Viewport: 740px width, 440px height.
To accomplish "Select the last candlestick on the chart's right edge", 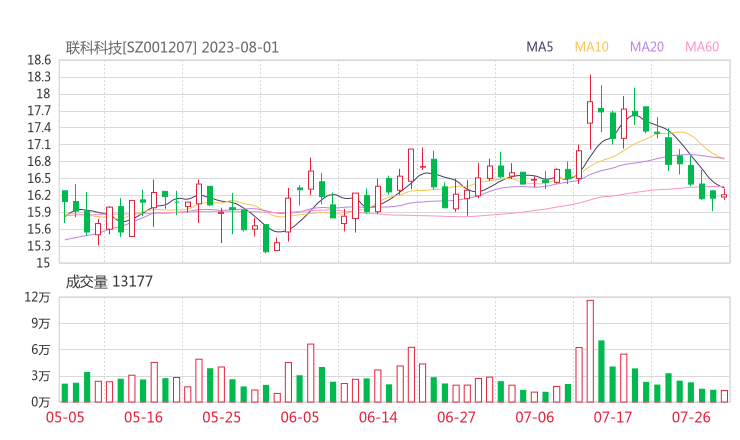I will 724,195.
